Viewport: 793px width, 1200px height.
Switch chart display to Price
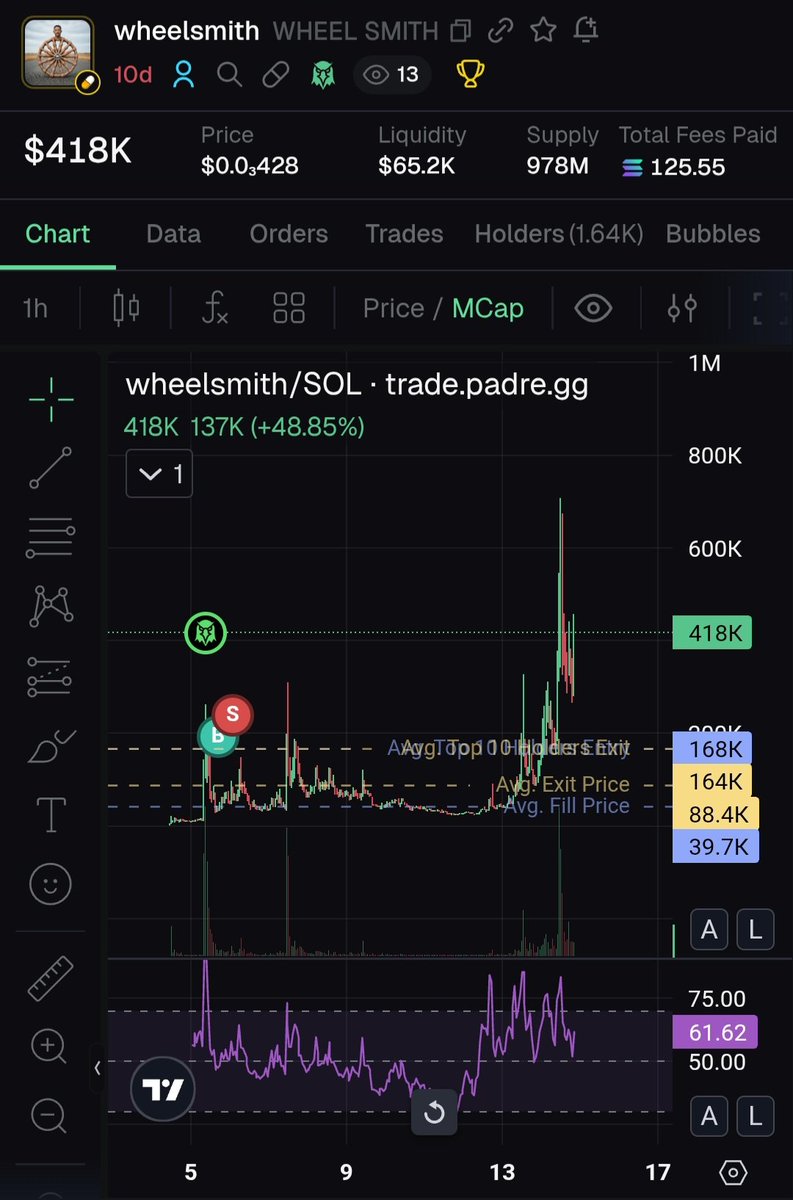(393, 308)
